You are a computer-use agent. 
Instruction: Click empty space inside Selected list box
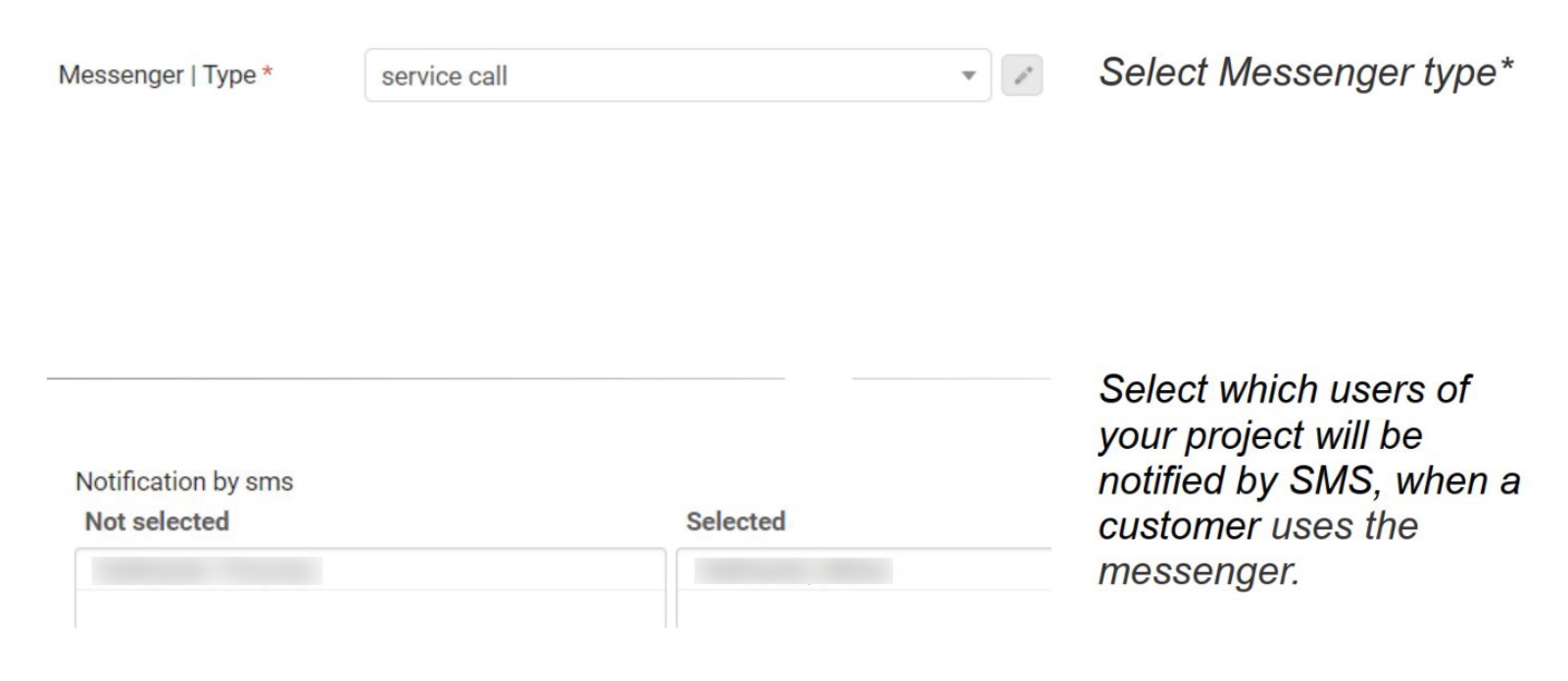[862, 609]
